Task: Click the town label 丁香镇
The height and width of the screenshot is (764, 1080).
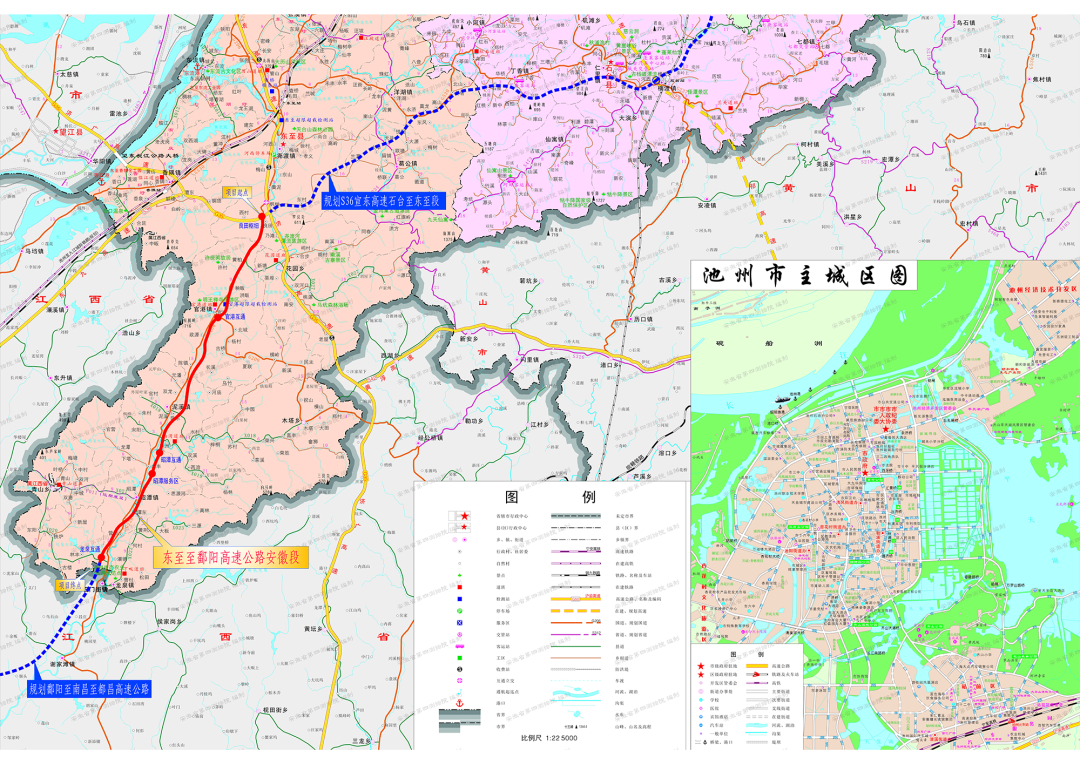Action: pos(519,71)
